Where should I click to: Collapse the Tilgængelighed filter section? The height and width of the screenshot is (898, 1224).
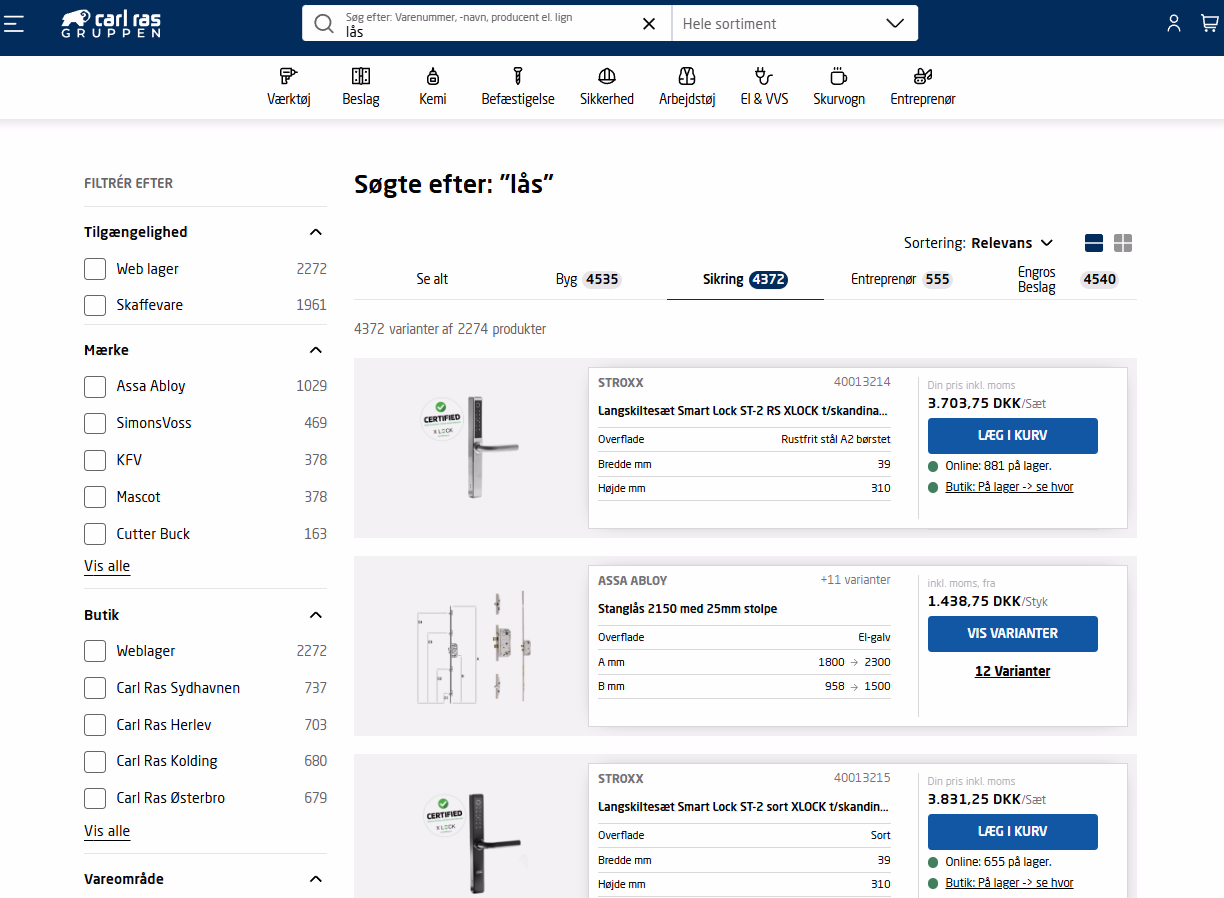[x=316, y=232]
